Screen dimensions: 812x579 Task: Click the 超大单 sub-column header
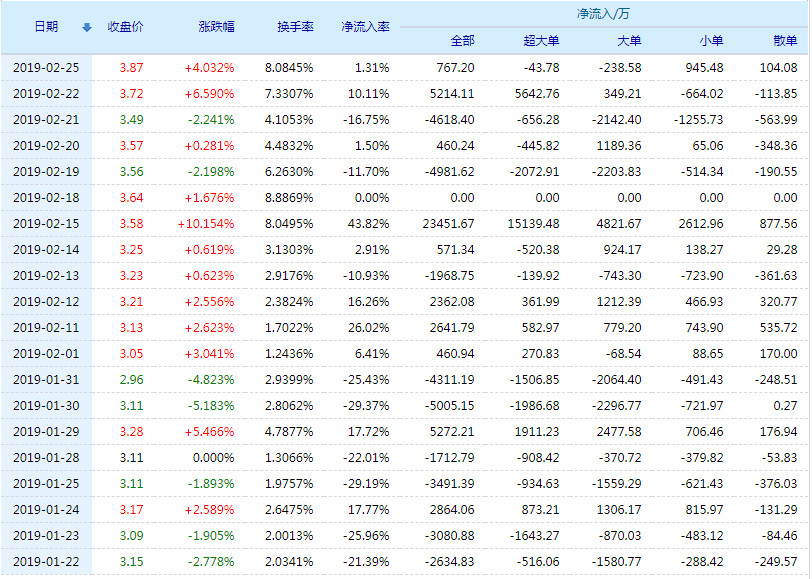click(541, 41)
